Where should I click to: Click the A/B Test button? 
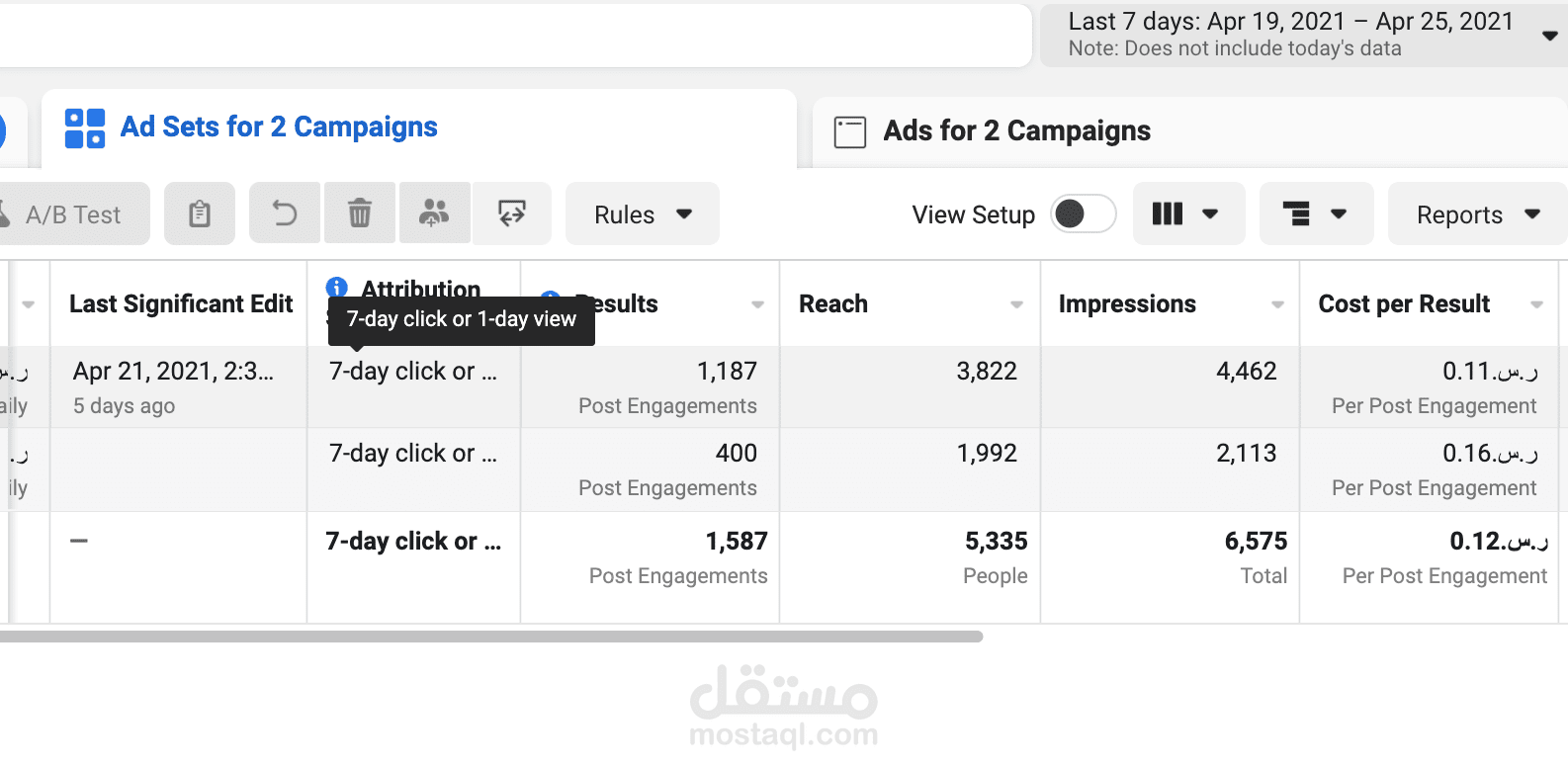coord(74,213)
